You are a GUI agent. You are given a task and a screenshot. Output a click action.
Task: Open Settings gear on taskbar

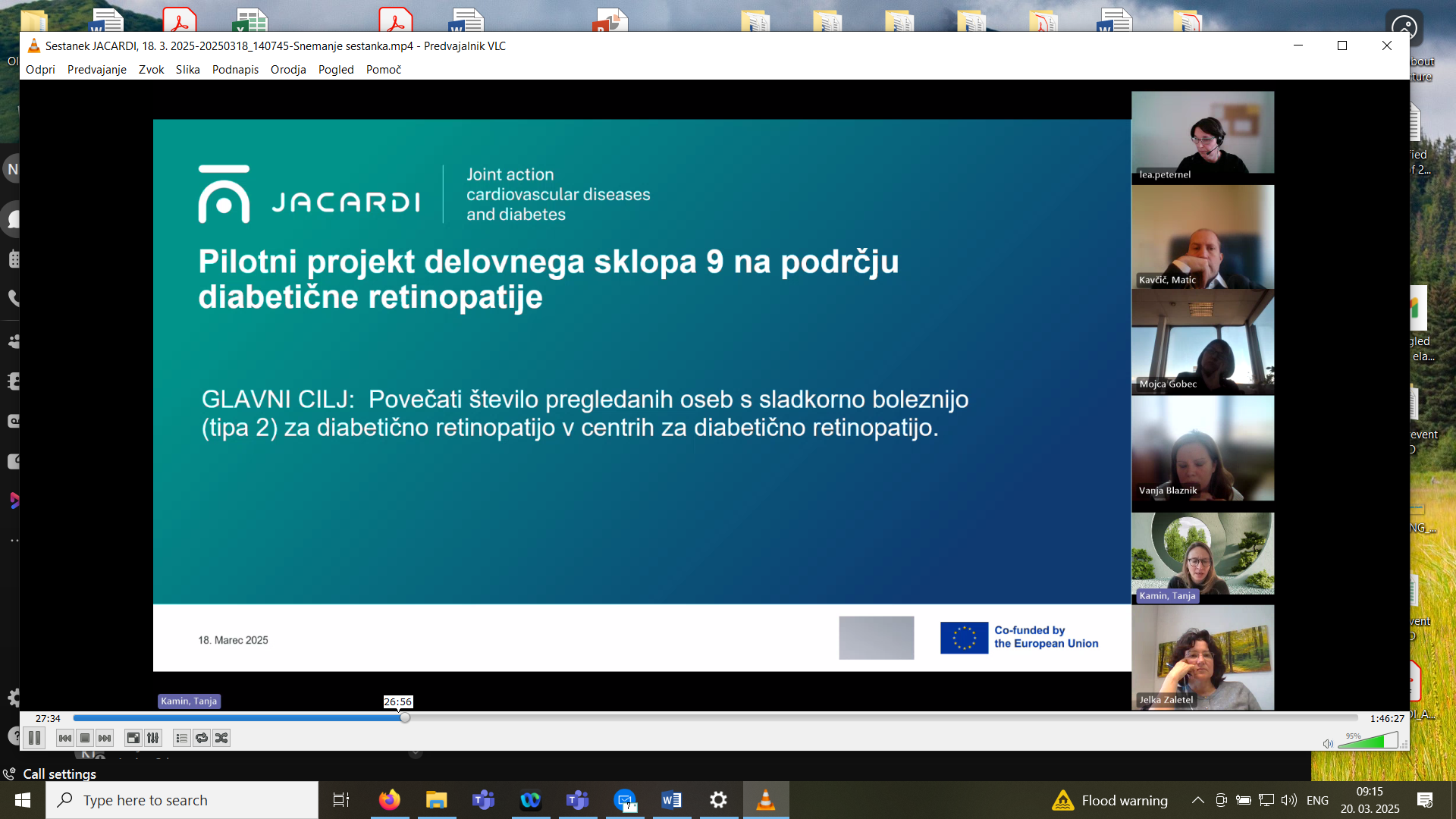pyautogui.click(x=719, y=800)
